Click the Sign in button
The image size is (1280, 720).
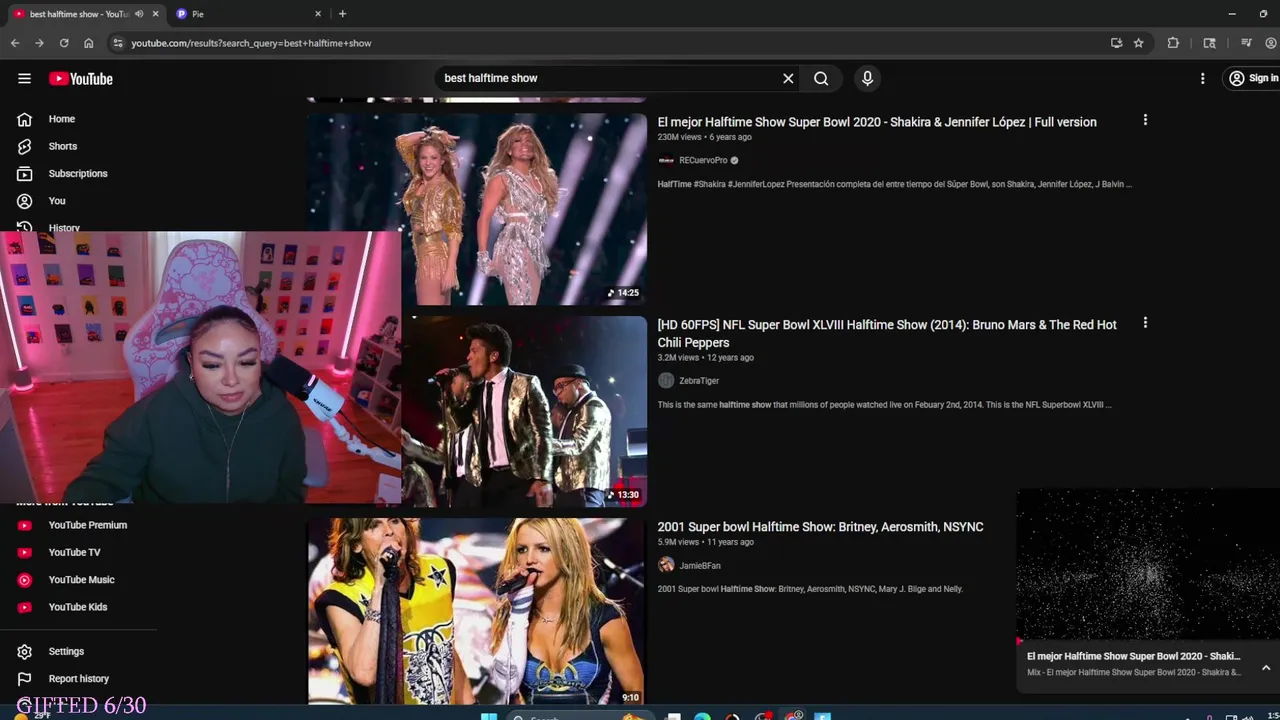click(1253, 78)
